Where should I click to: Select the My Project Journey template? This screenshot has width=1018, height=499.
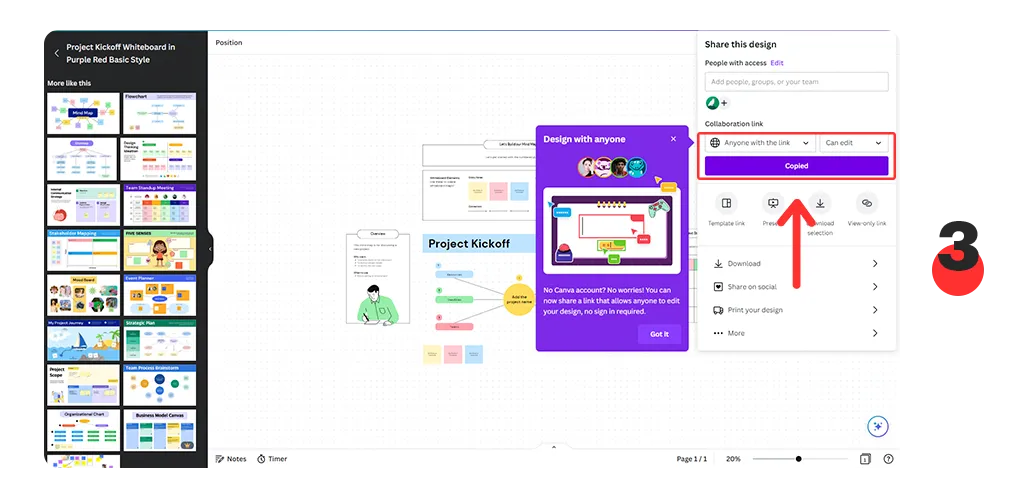pyautogui.click(x=83, y=340)
